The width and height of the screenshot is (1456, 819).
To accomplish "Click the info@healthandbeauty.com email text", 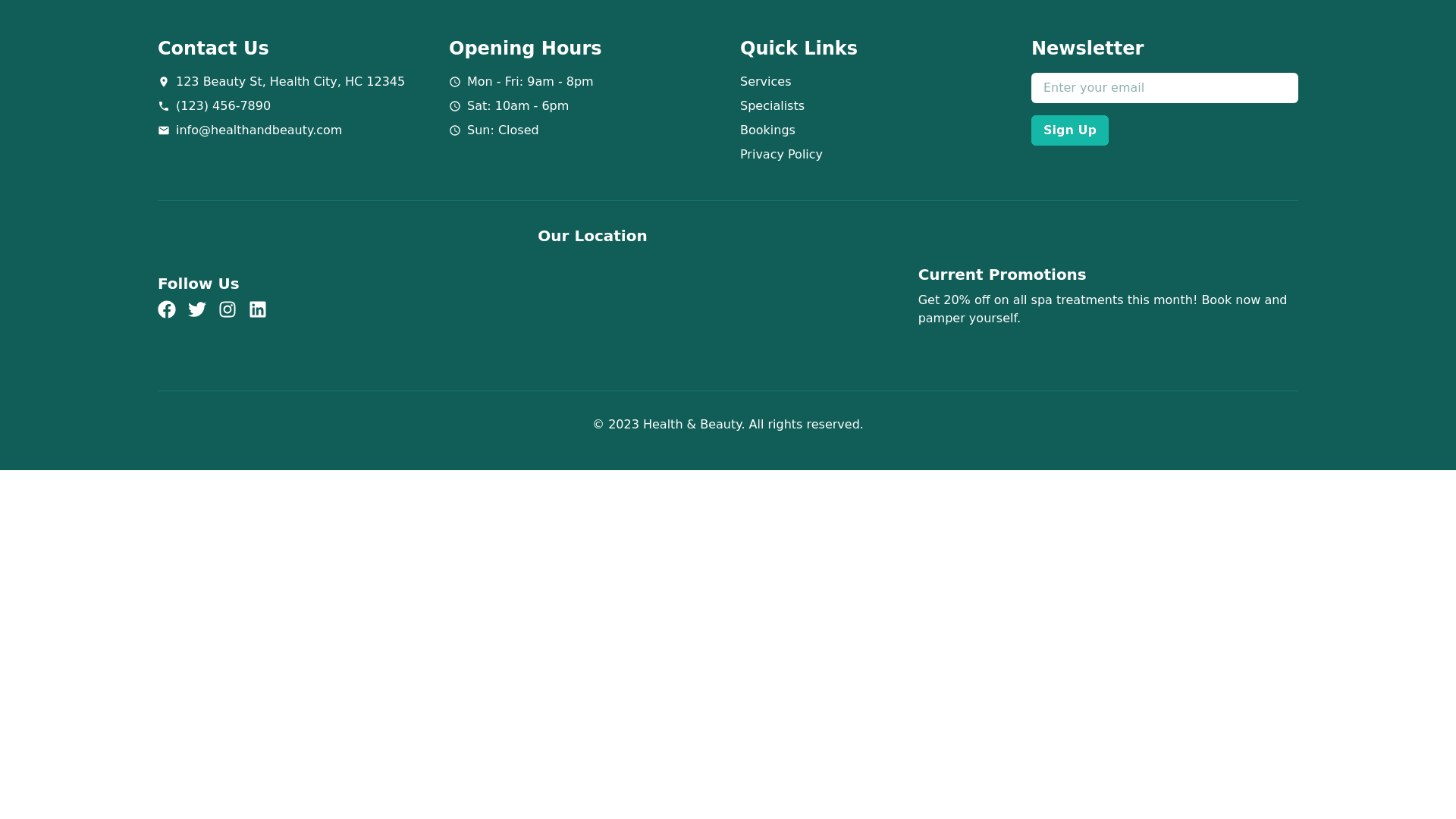I will coord(259,130).
